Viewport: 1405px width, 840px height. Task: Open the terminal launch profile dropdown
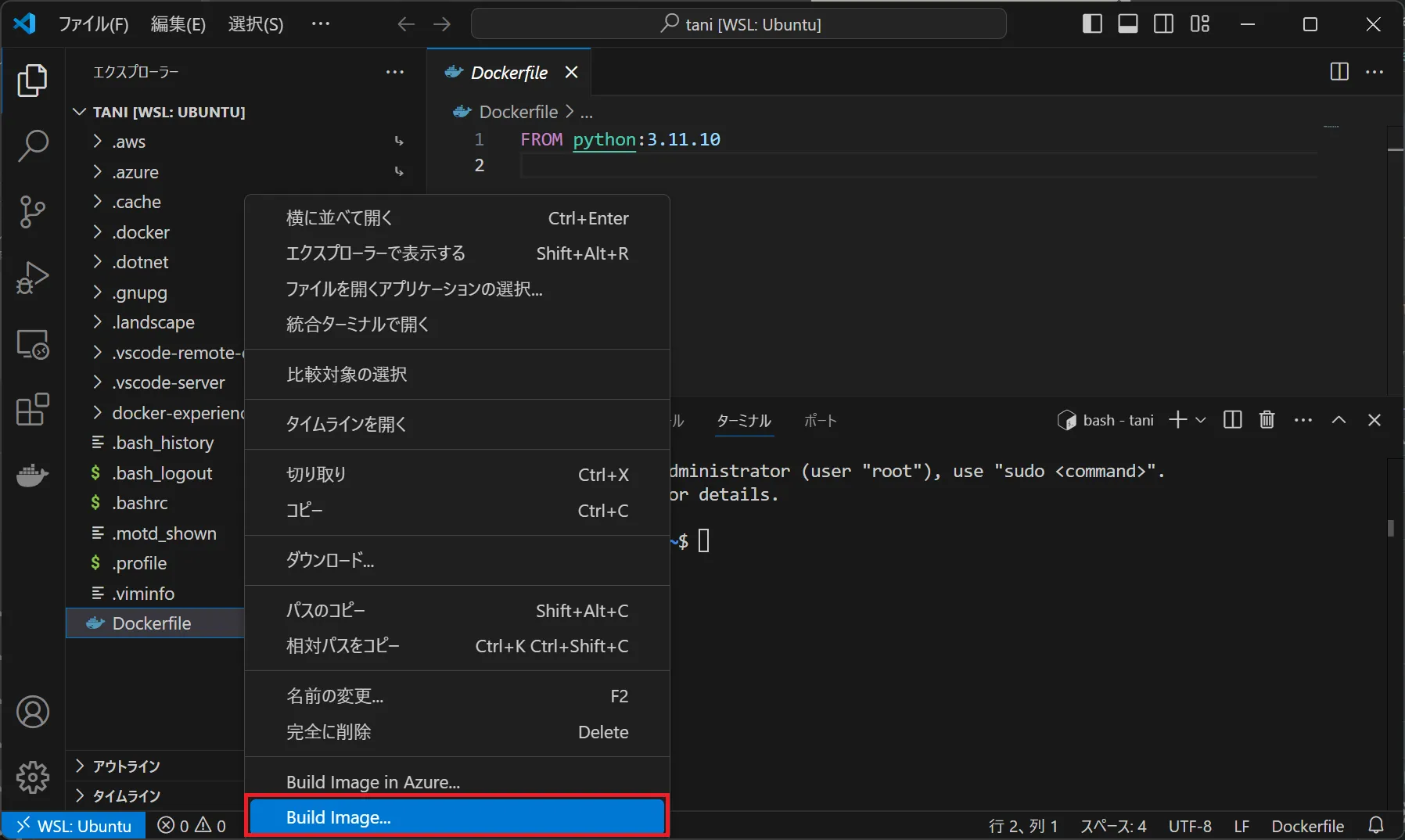[x=1199, y=420]
